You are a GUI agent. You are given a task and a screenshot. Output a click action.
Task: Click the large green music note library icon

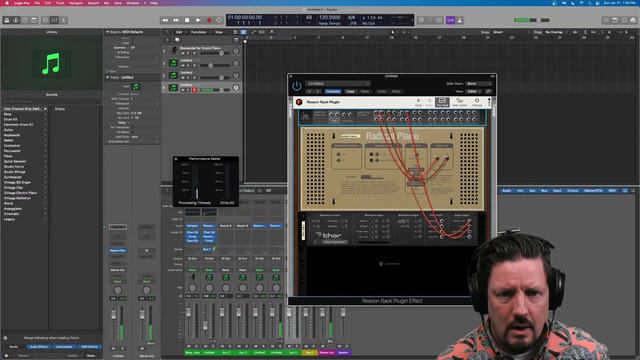(x=51, y=64)
